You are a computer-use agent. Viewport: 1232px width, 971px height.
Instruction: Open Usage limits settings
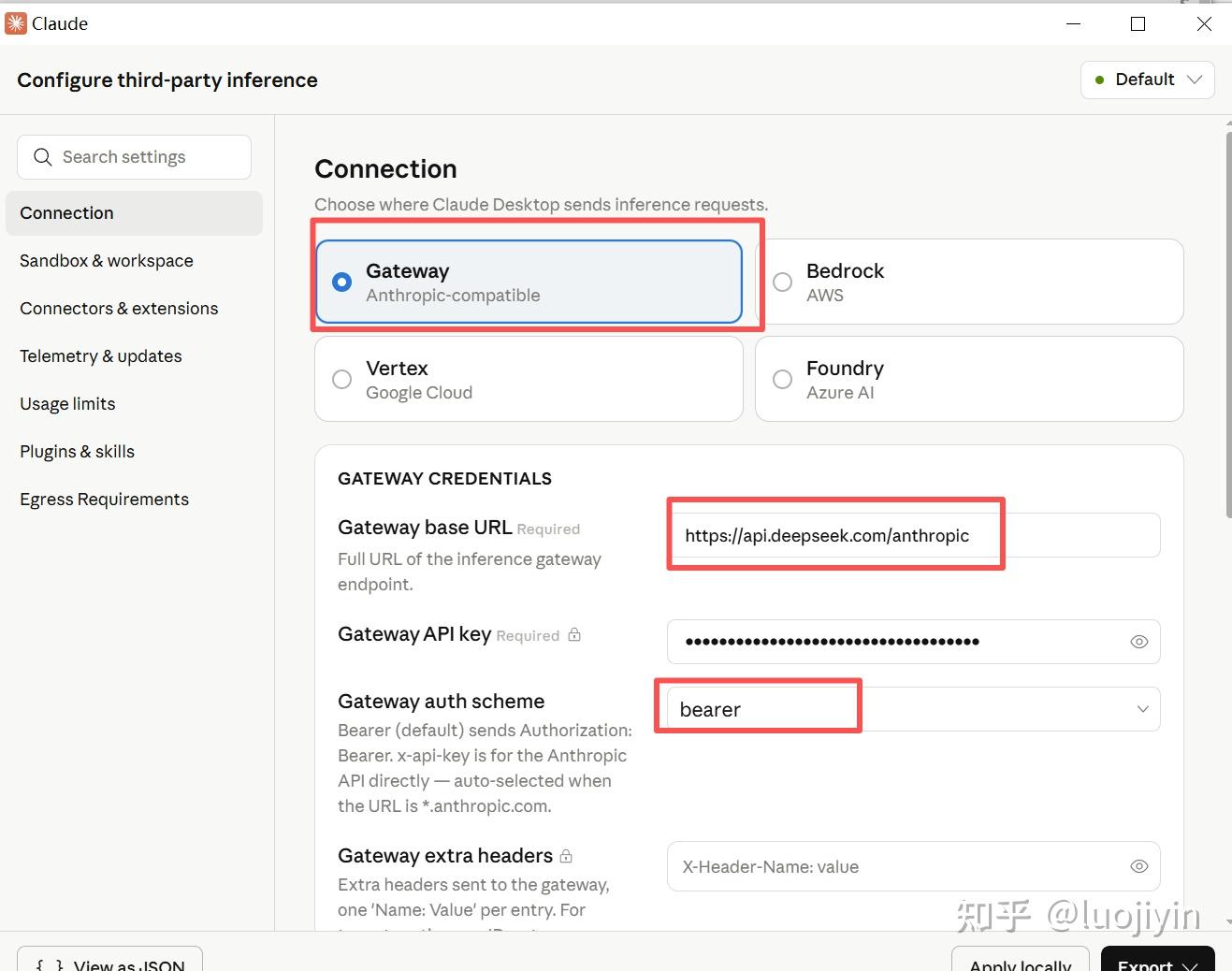134,404
